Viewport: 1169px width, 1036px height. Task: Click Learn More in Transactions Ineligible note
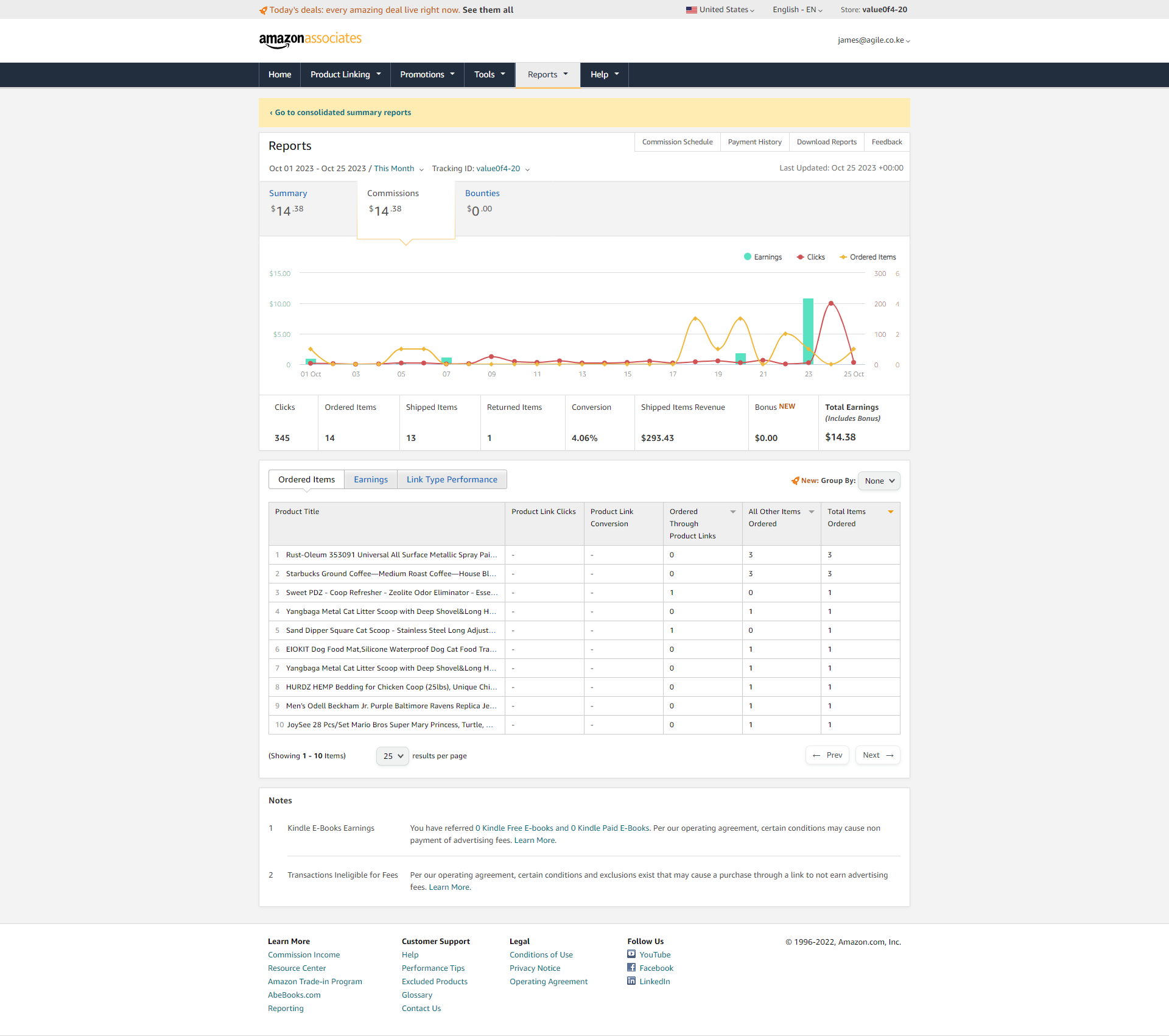tap(449, 887)
